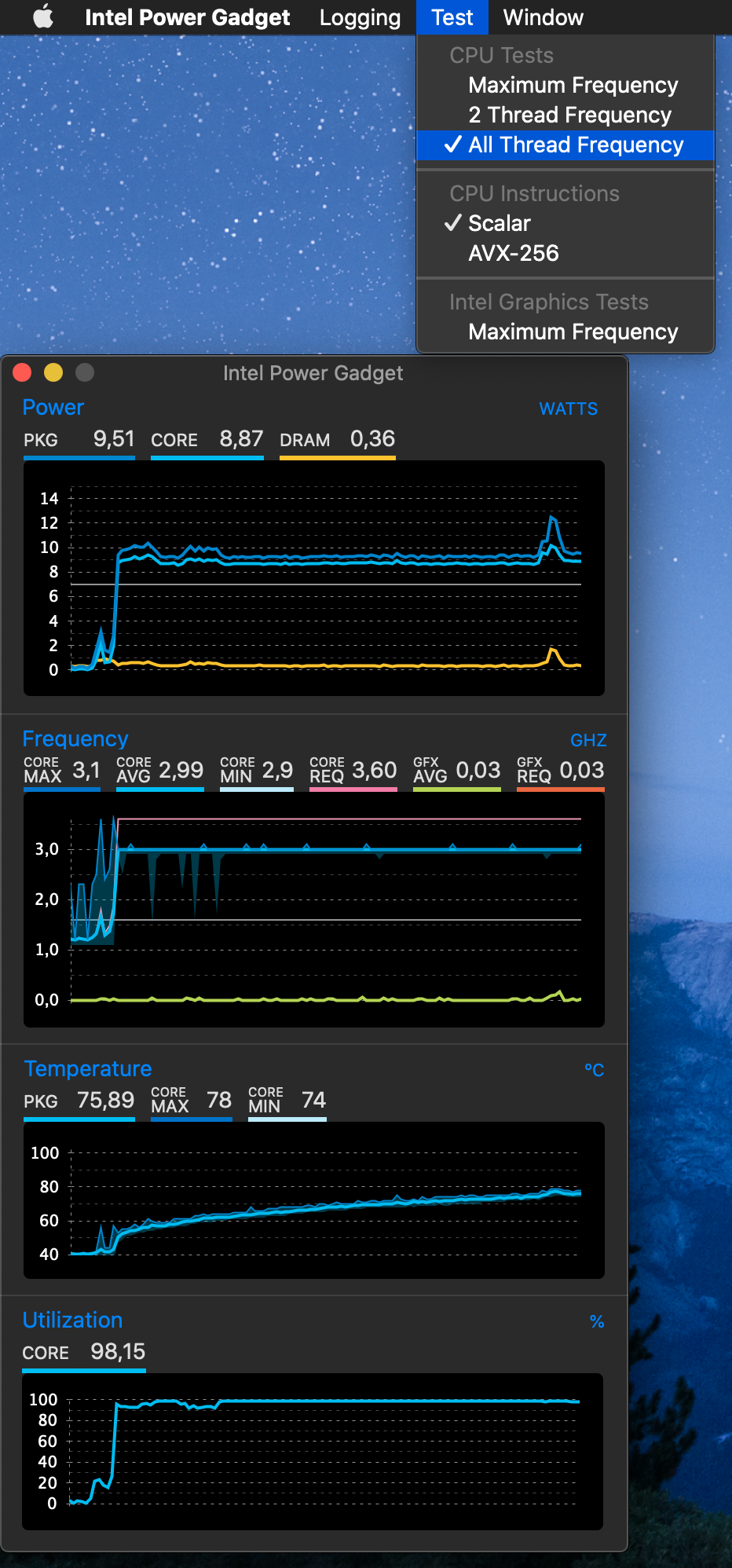Open the Apple menu
This screenshot has width=732, height=1568.
44,16
